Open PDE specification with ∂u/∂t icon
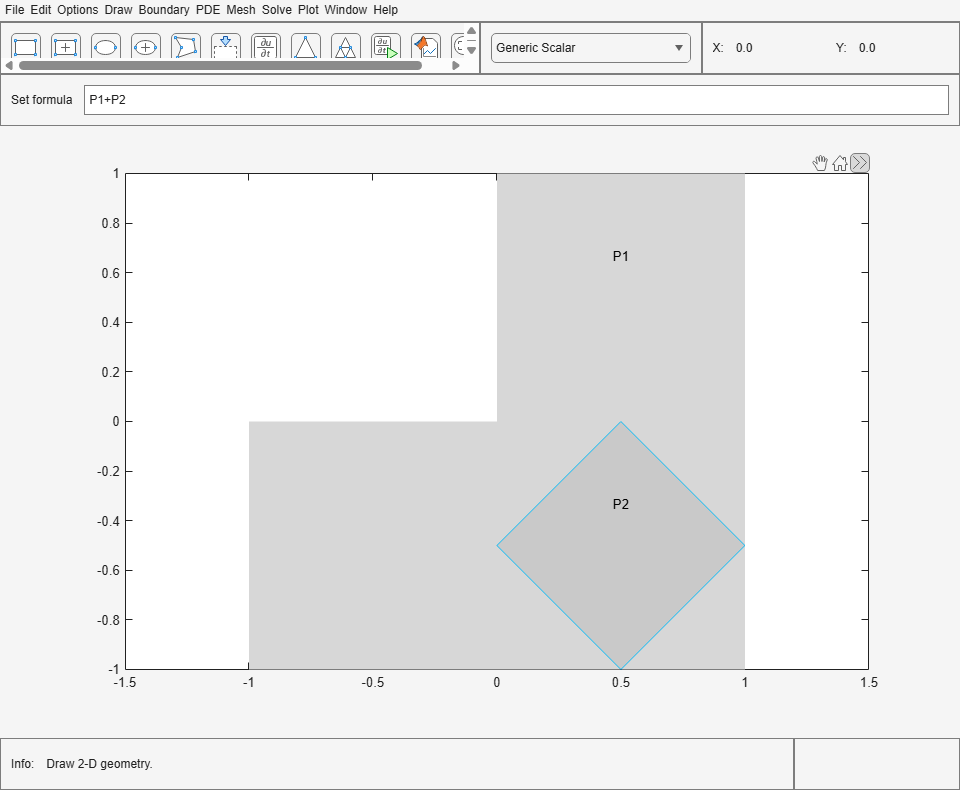This screenshot has height=790, width=960. point(265,46)
